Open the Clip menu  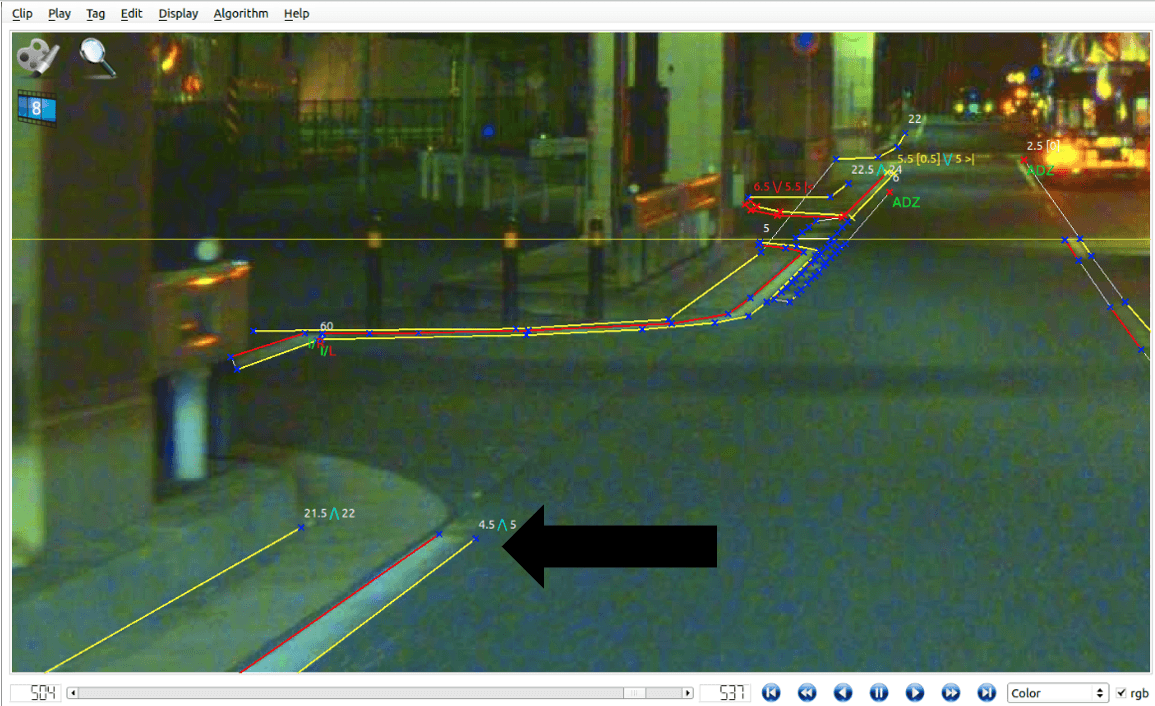pyautogui.click(x=22, y=13)
